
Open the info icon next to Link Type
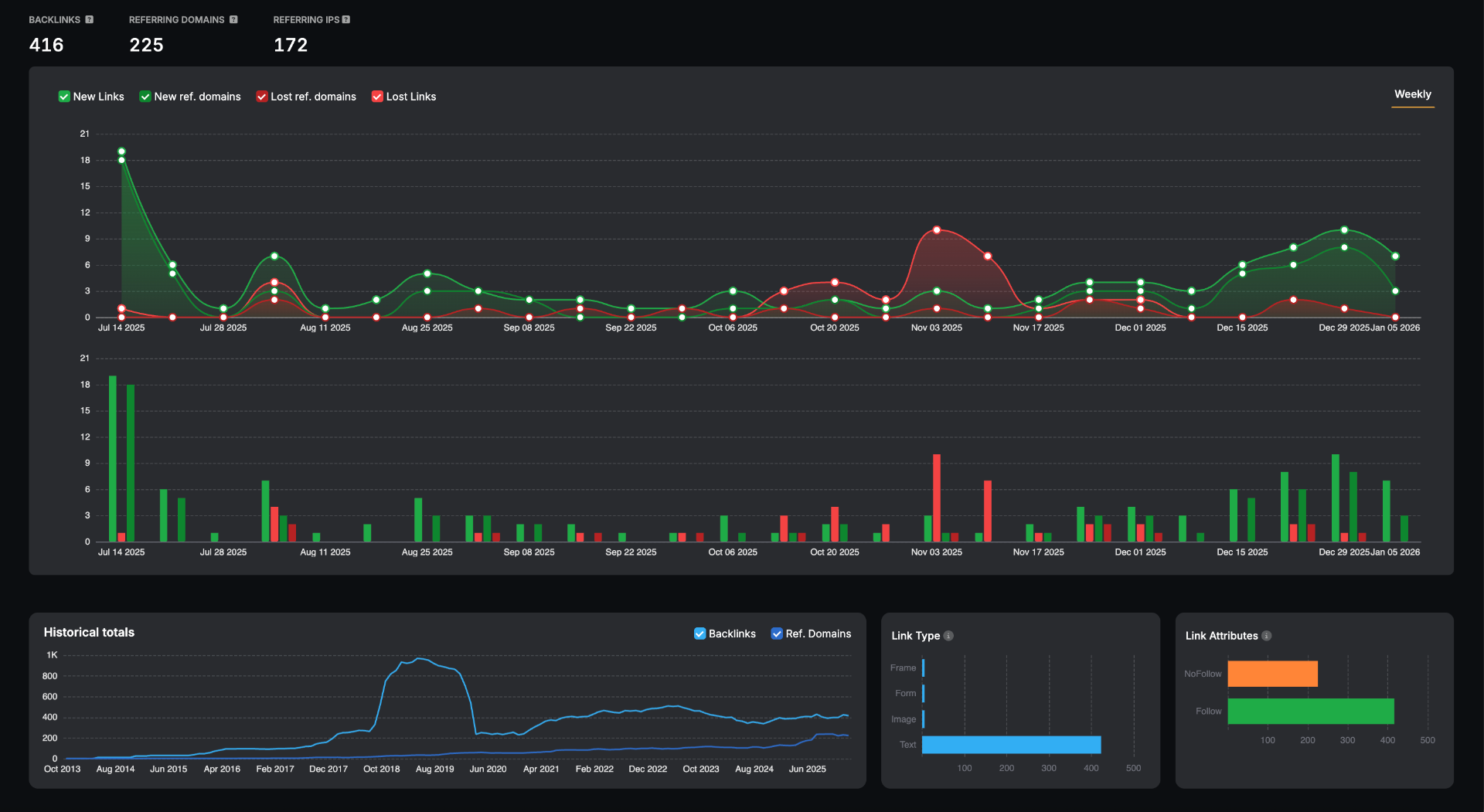tap(948, 636)
